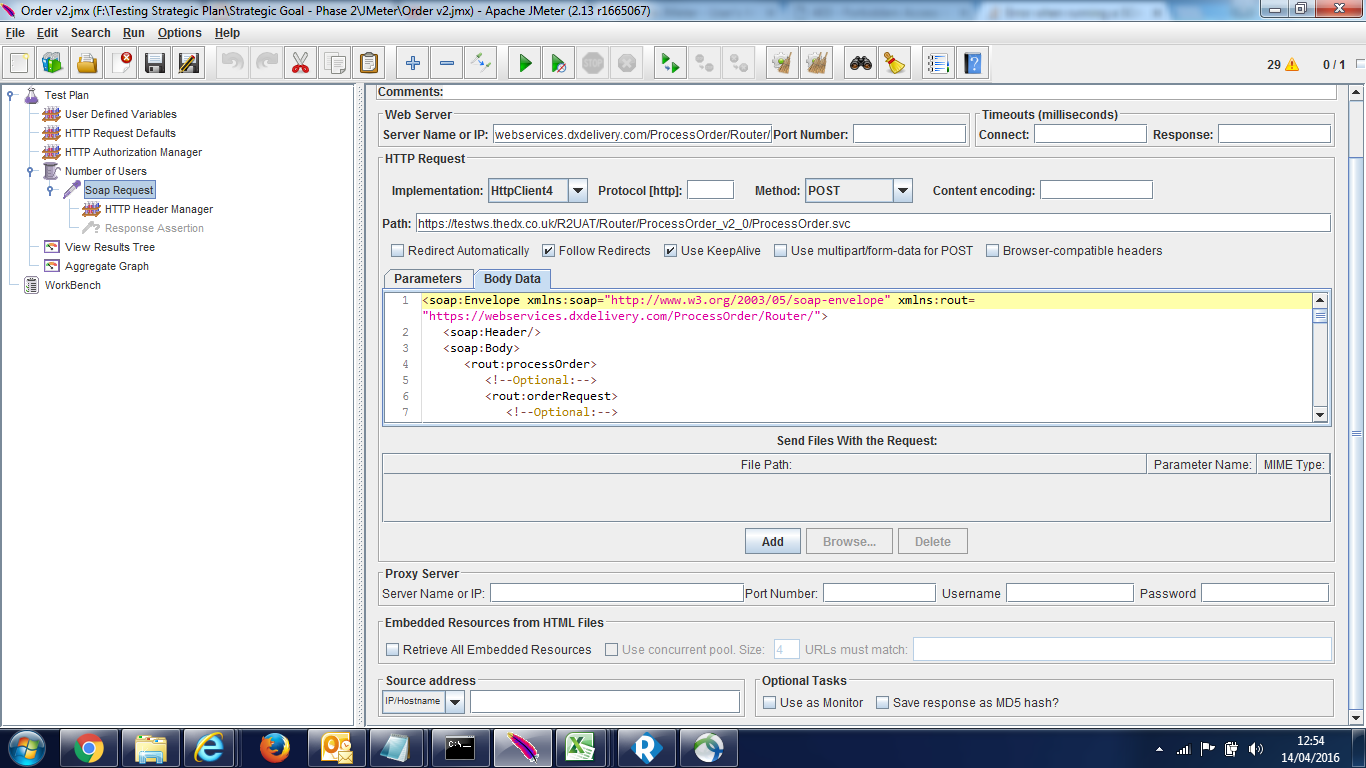Click the Redo toolbar icon

point(266,63)
